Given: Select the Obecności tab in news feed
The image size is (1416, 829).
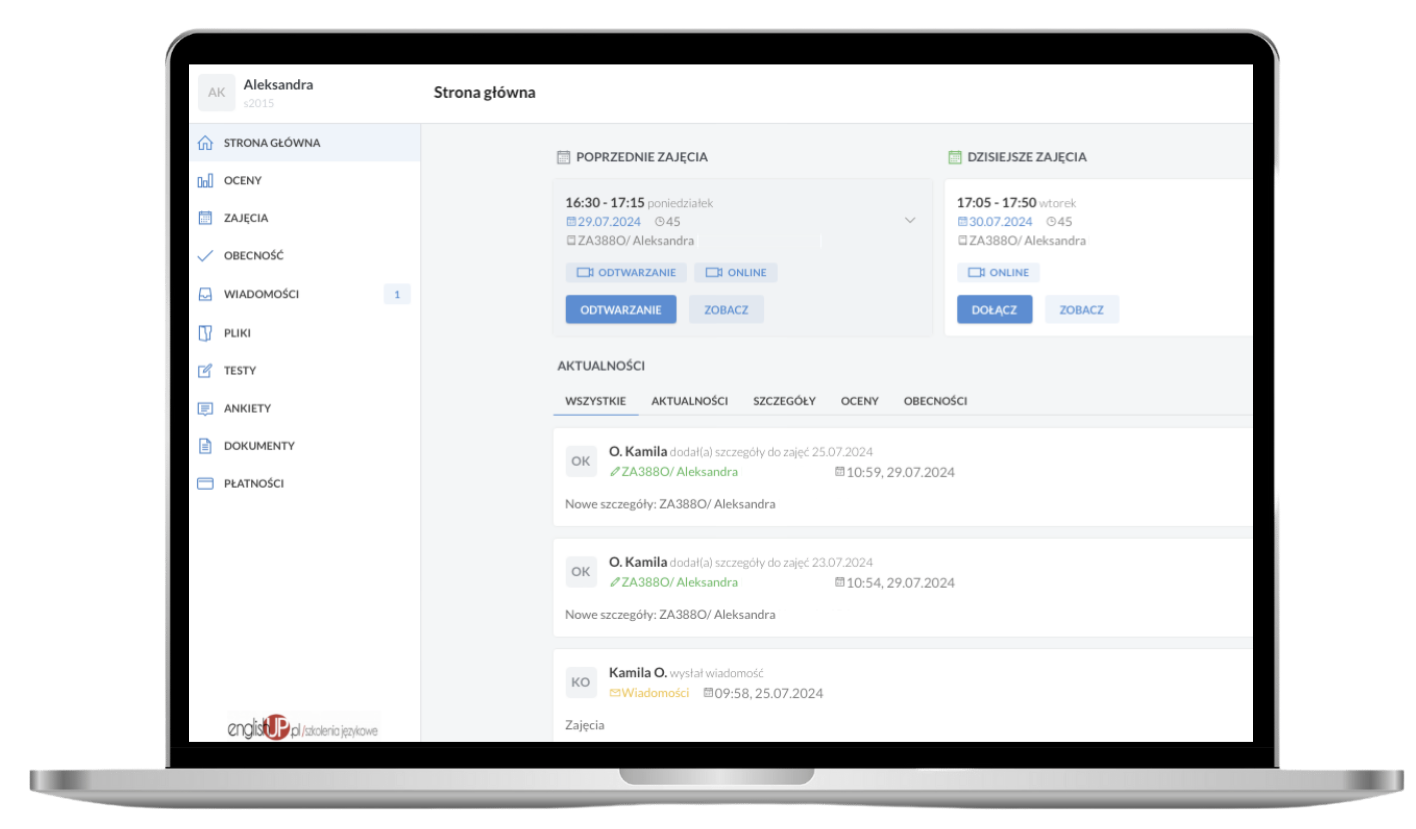Looking at the screenshot, I should pos(935,401).
